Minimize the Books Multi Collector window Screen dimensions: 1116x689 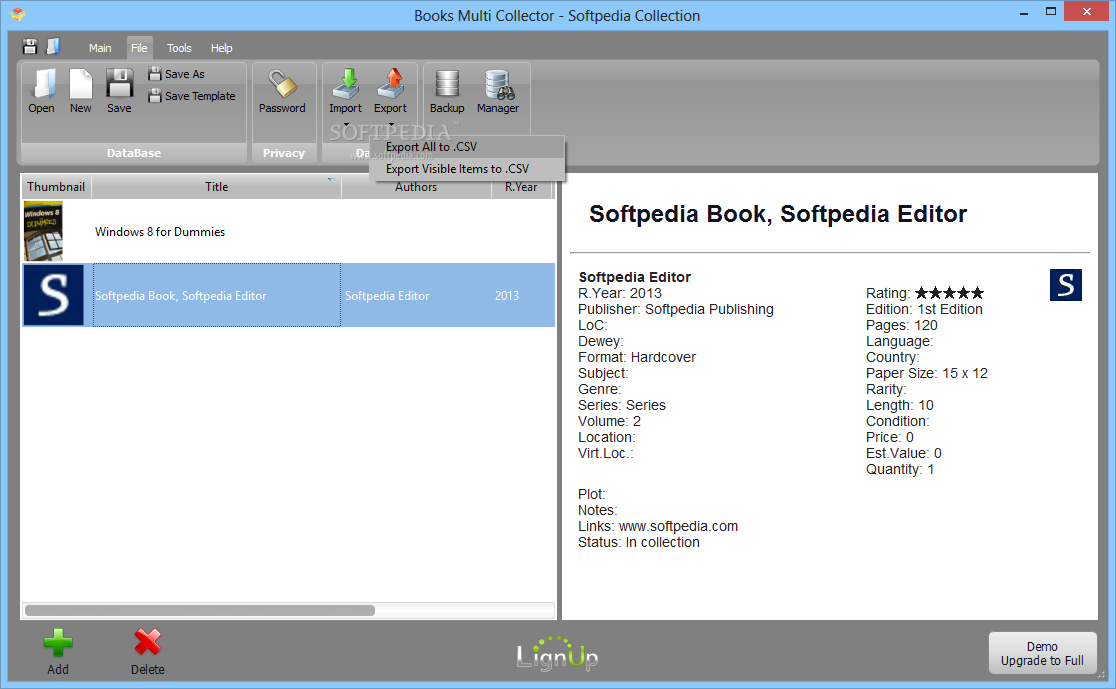tap(1023, 12)
